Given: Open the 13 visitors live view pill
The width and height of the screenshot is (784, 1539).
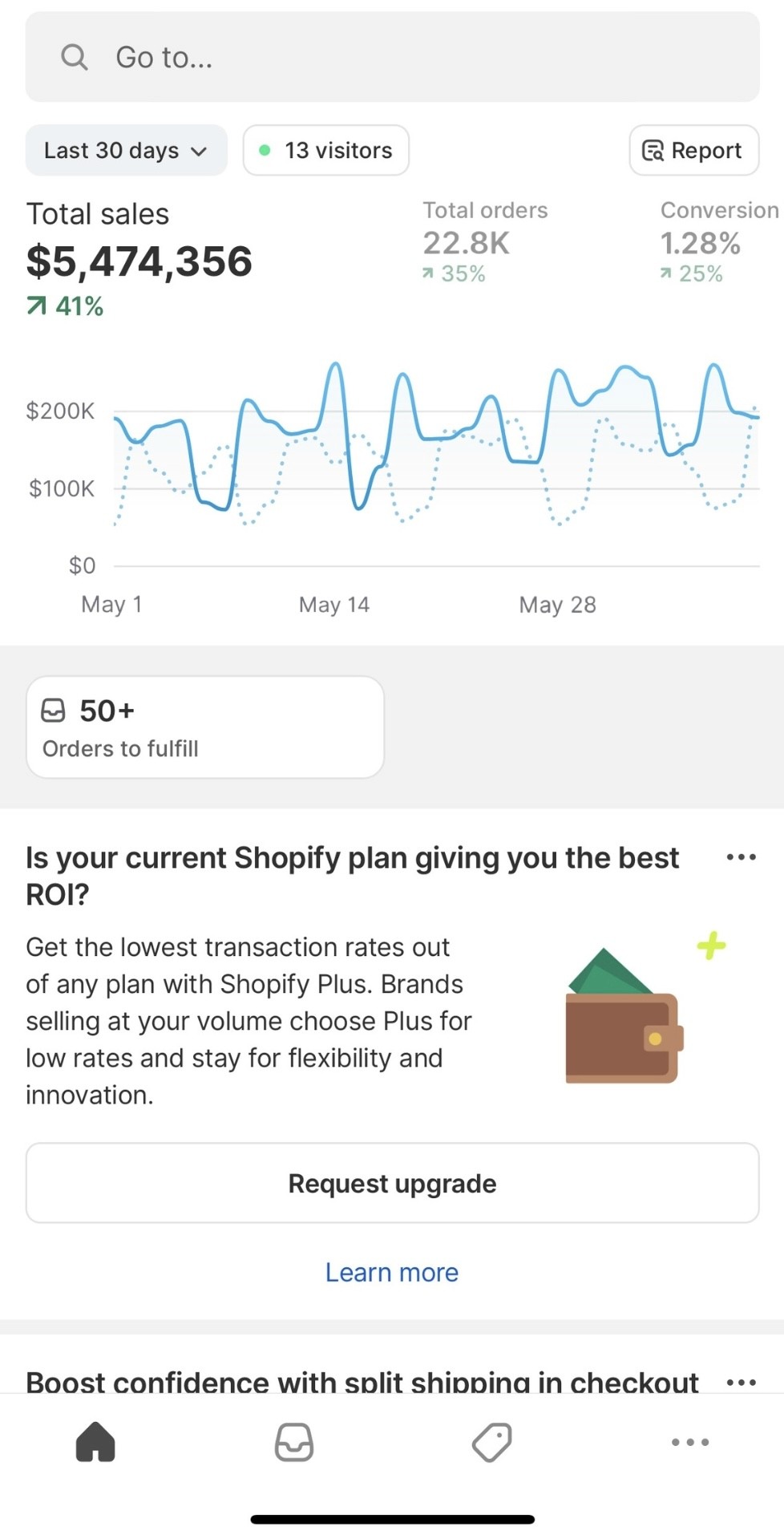Looking at the screenshot, I should pos(325,150).
